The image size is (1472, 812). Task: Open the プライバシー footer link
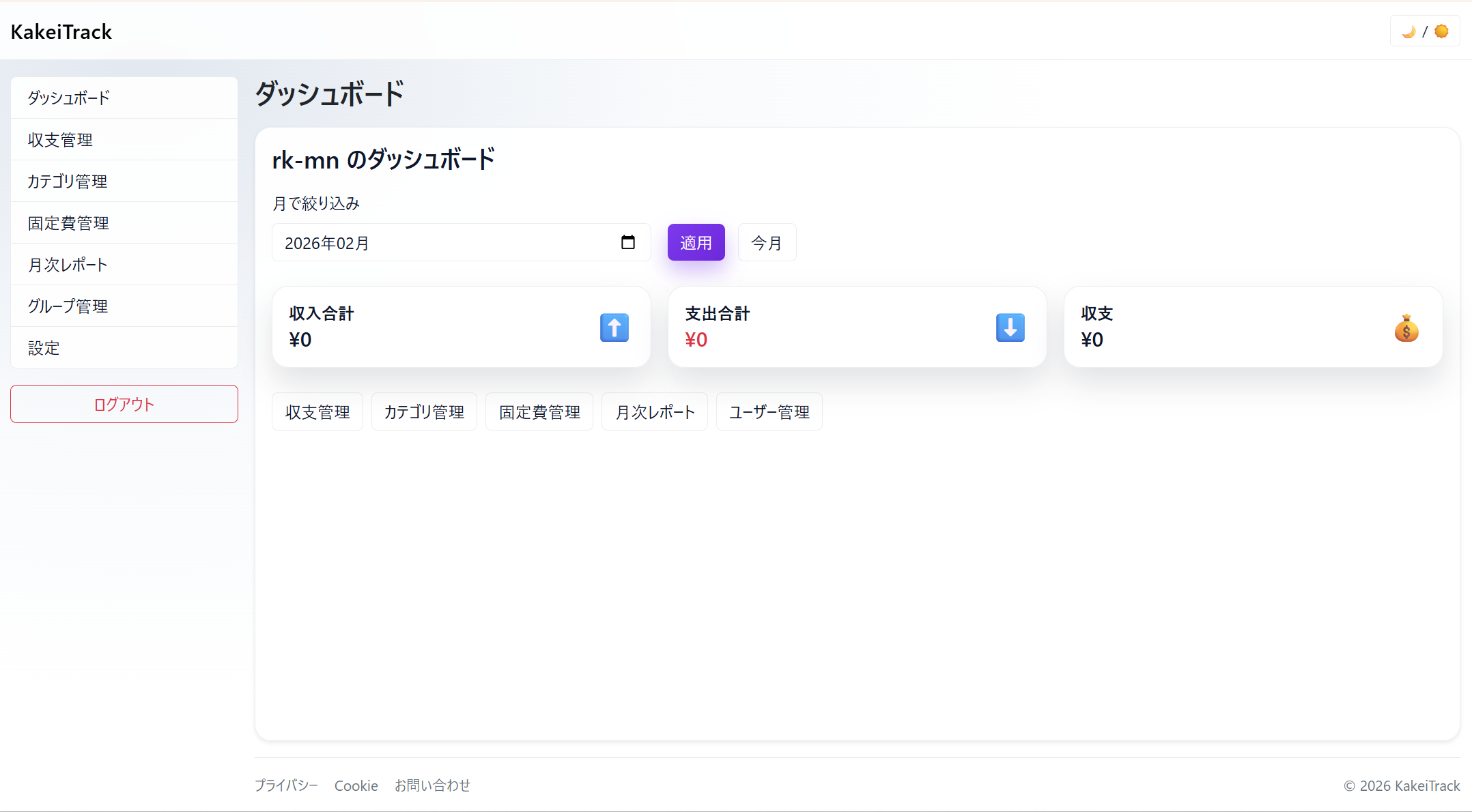[286, 785]
